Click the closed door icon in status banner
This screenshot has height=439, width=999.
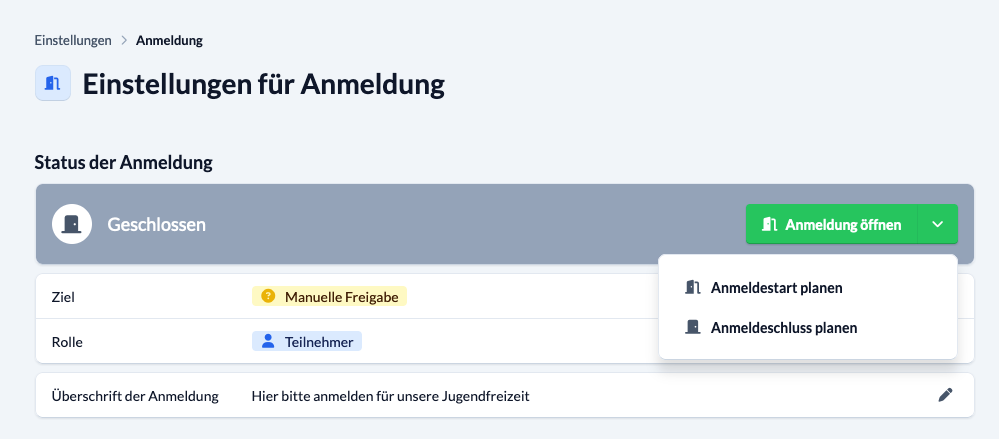tap(72, 224)
